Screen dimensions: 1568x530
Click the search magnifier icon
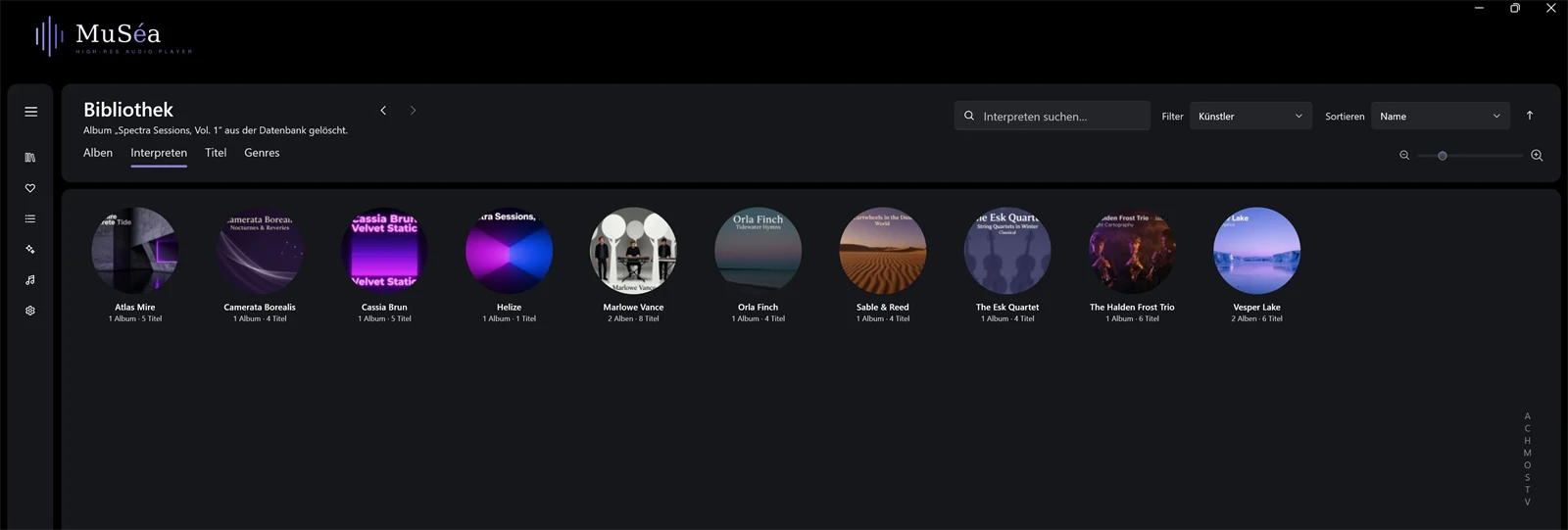click(x=969, y=116)
